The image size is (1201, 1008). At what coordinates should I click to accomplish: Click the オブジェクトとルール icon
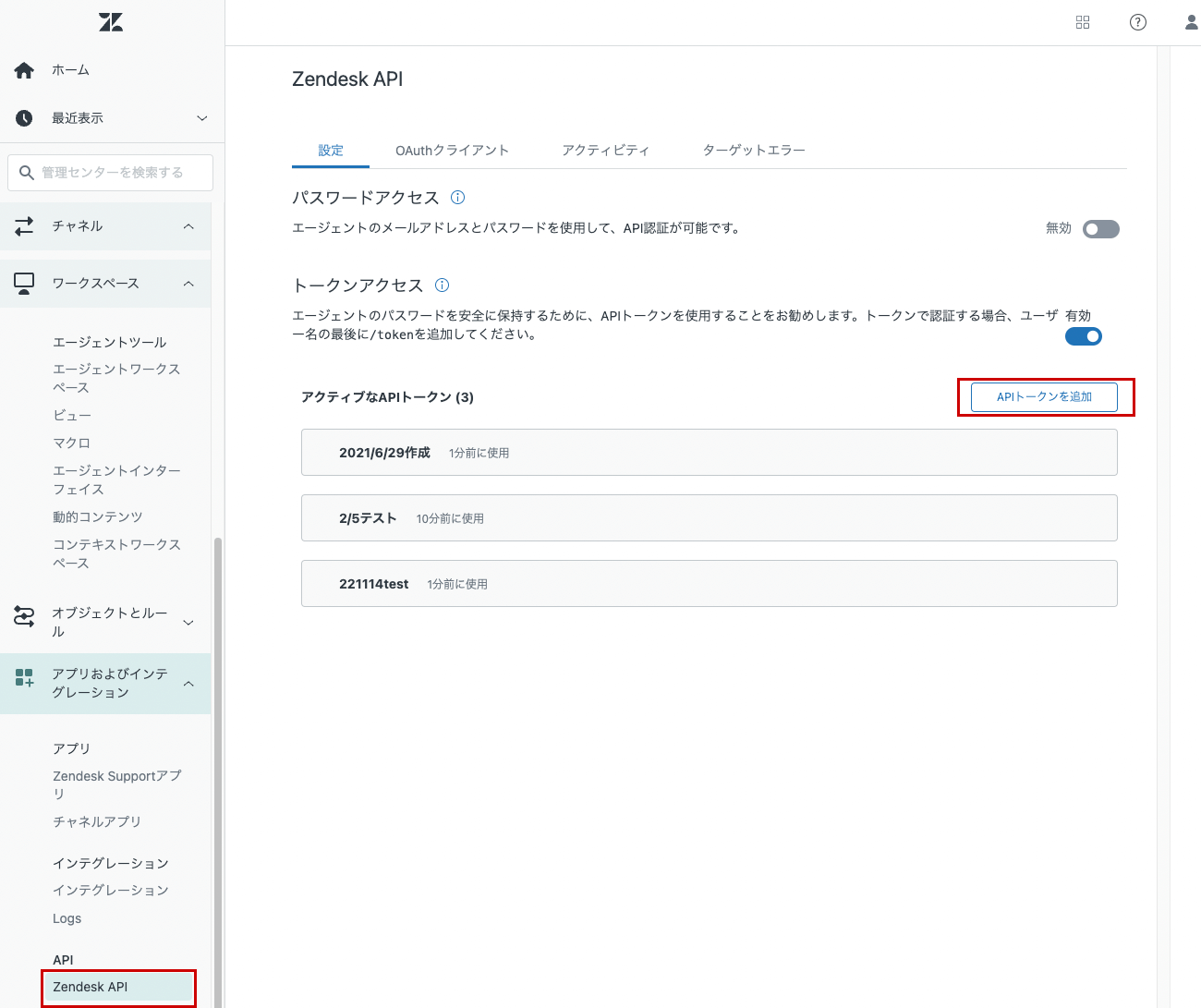click(24, 616)
